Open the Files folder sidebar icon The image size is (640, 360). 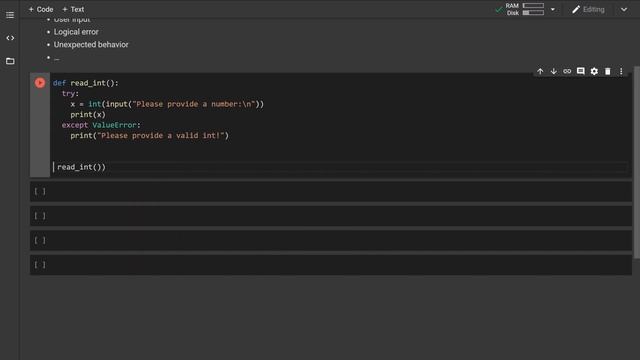click(10, 61)
